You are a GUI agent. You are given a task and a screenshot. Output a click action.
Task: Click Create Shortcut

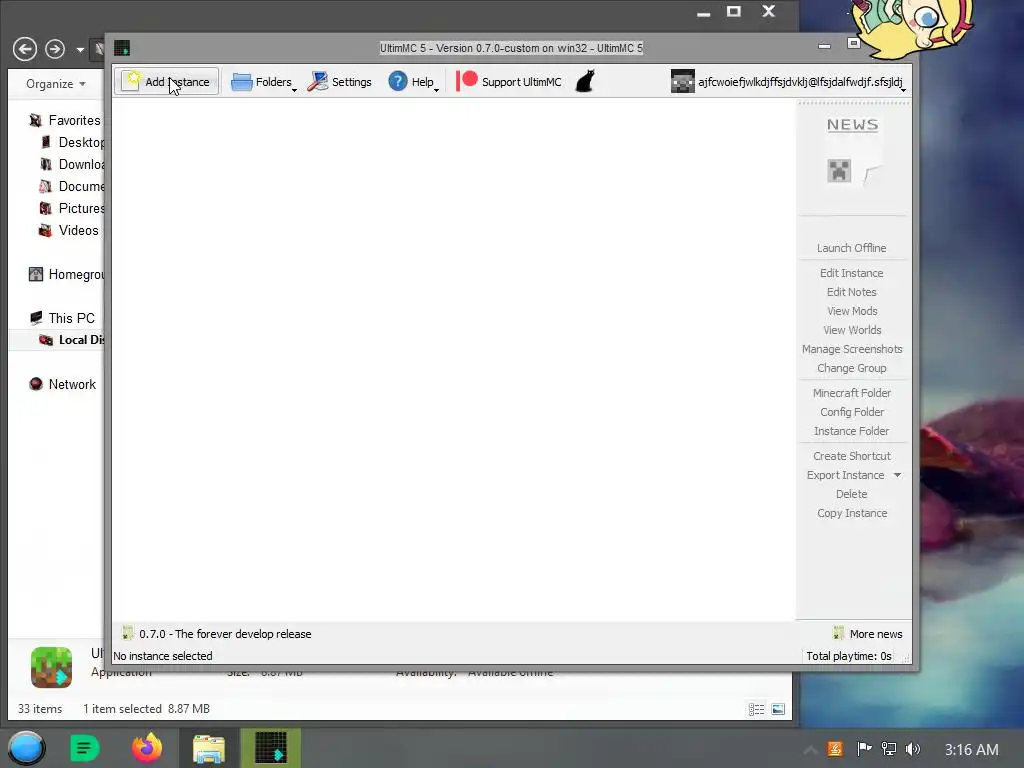click(x=851, y=456)
